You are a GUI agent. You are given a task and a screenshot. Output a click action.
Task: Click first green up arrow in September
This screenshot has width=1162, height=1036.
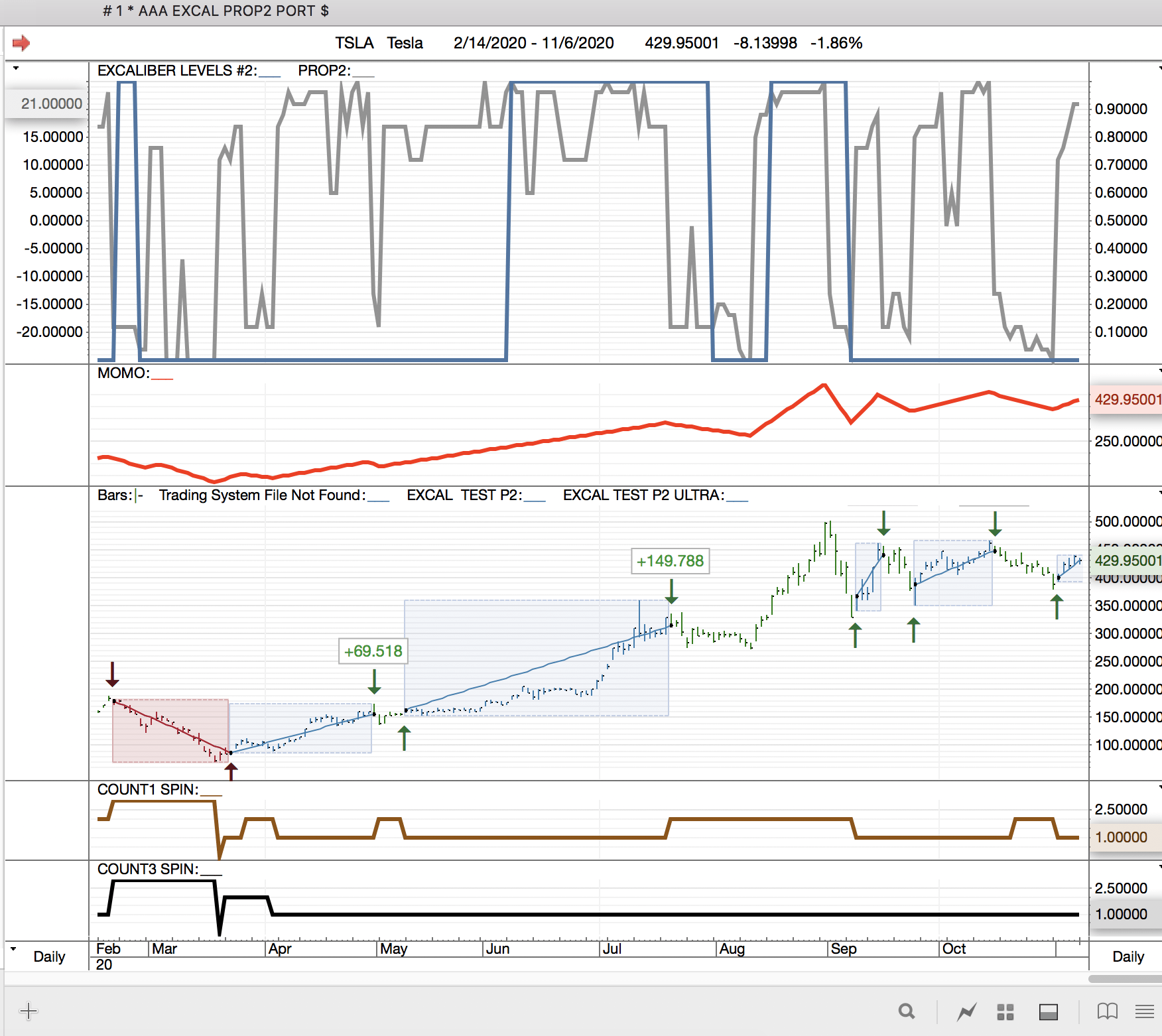tap(856, 635)
